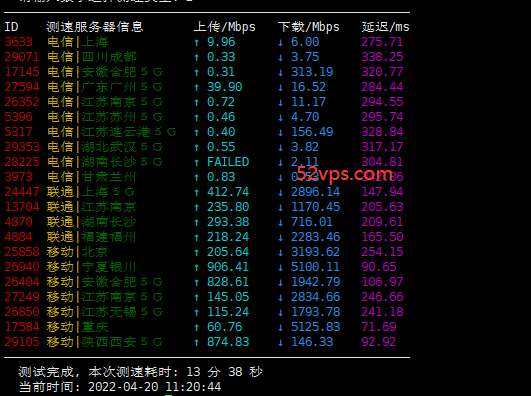Screen dimensions: 531x396
Task: Click the 移动|重庆 server name
Action: (78, 327)
